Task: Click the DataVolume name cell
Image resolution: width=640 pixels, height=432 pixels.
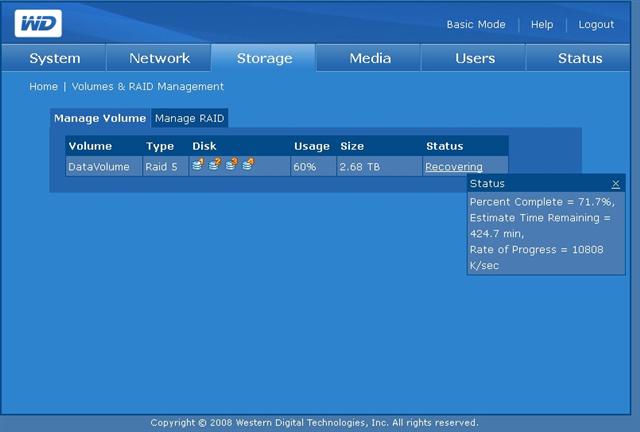Action: pos(104,167)
